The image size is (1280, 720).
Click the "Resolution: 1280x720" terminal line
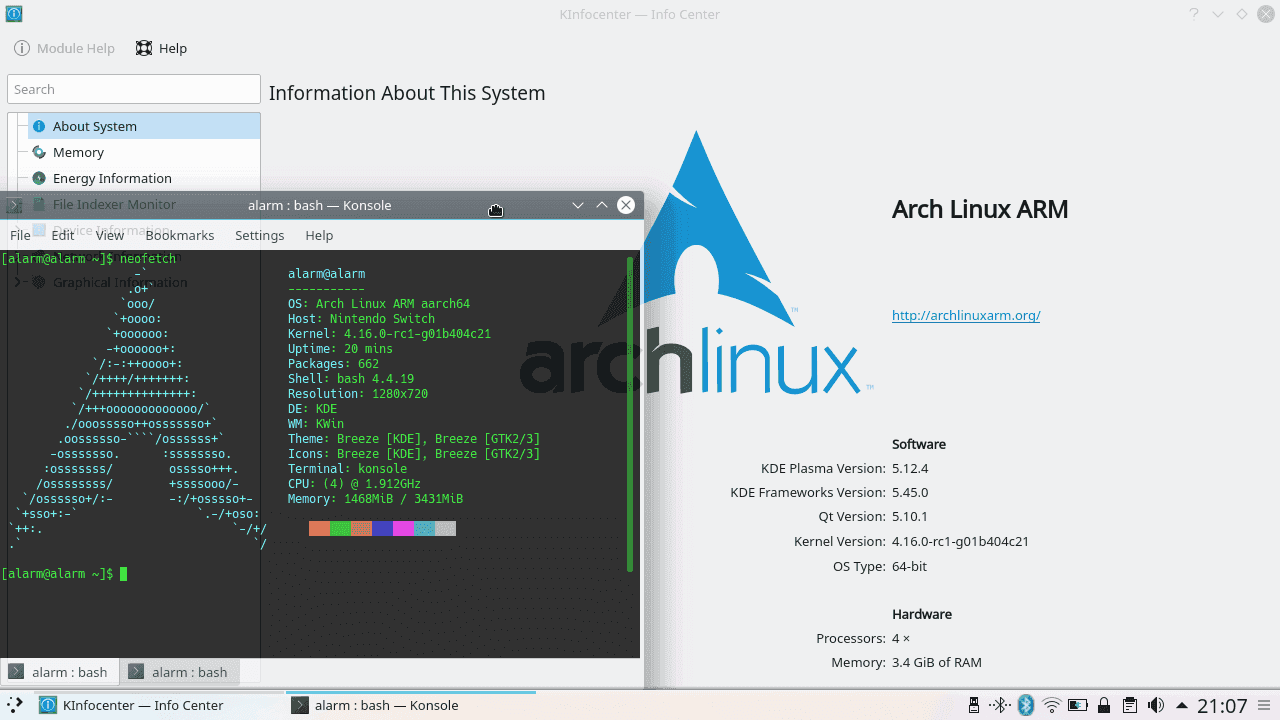click(358, 394)
